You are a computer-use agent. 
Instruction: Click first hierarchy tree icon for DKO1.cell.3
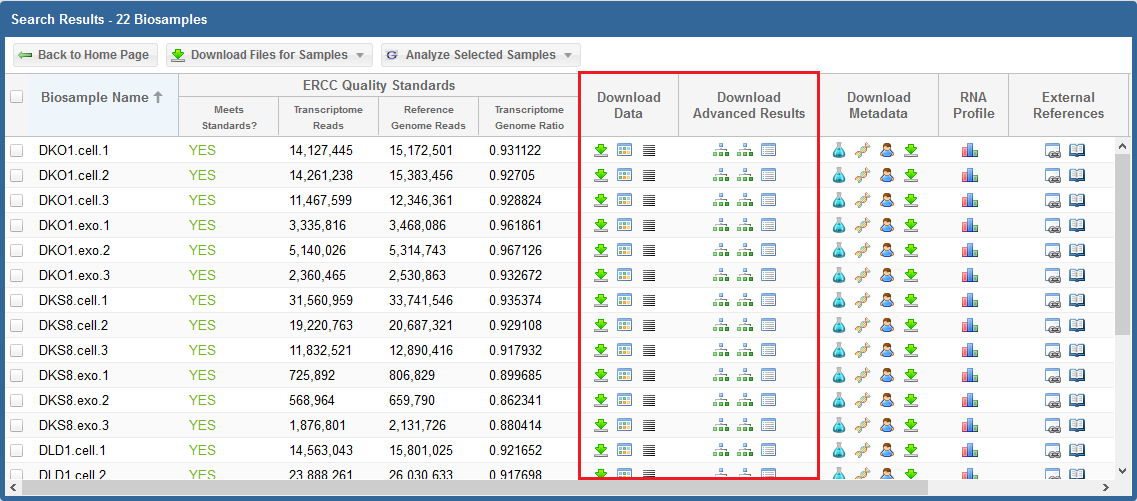[x=721, y=200]
